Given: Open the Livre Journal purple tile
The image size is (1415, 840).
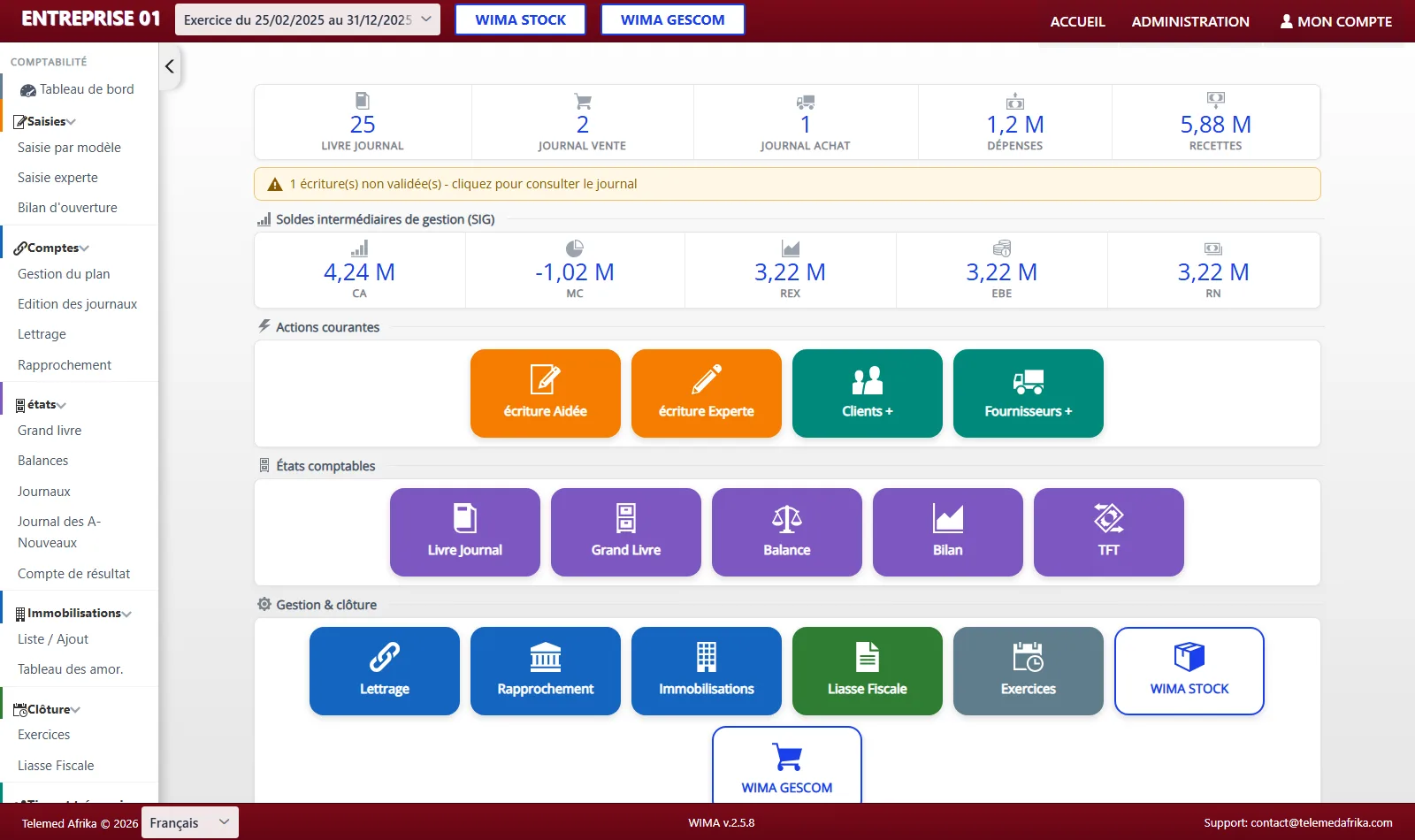Looking at the screenshot, I should 465,532.
